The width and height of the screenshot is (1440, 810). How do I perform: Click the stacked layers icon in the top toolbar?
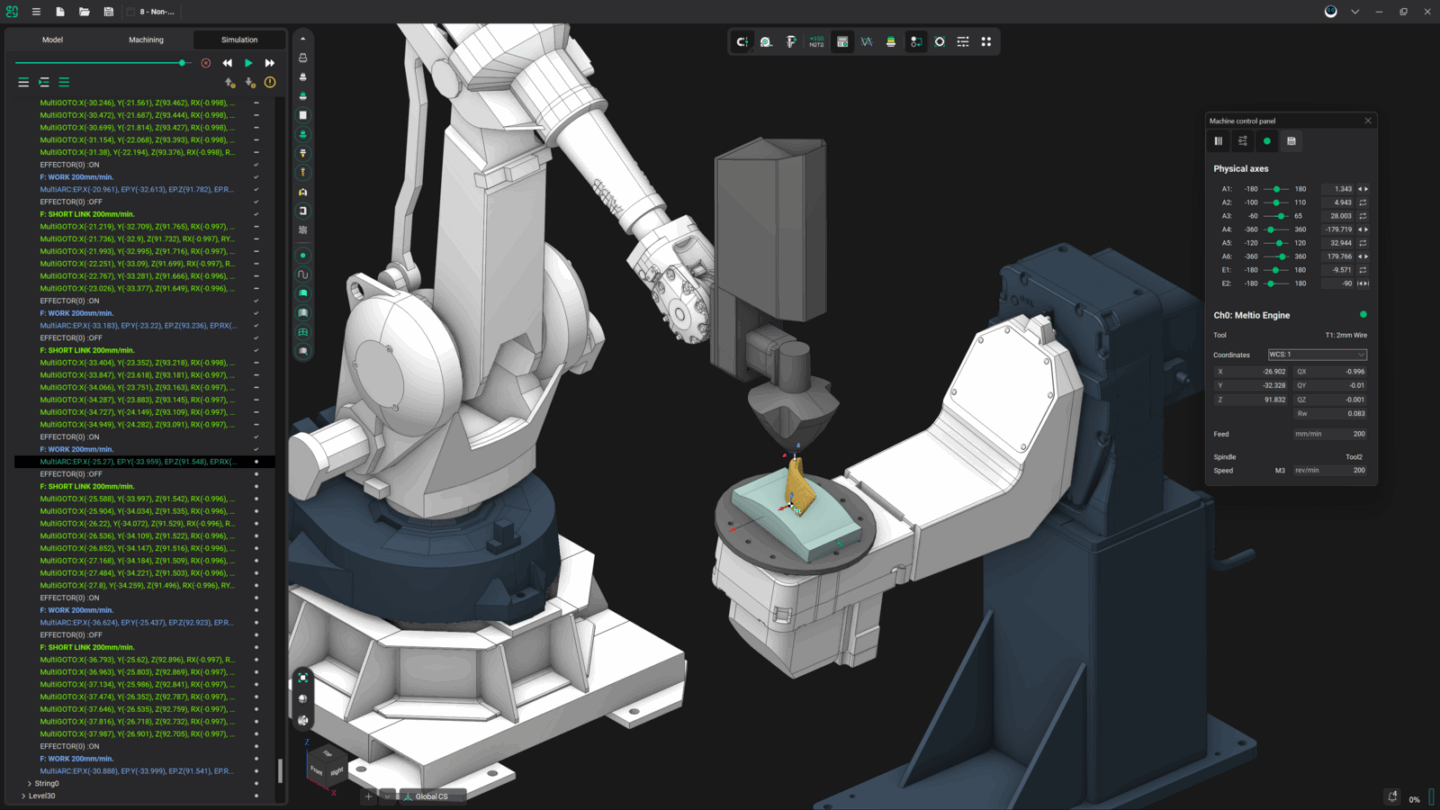890,41
